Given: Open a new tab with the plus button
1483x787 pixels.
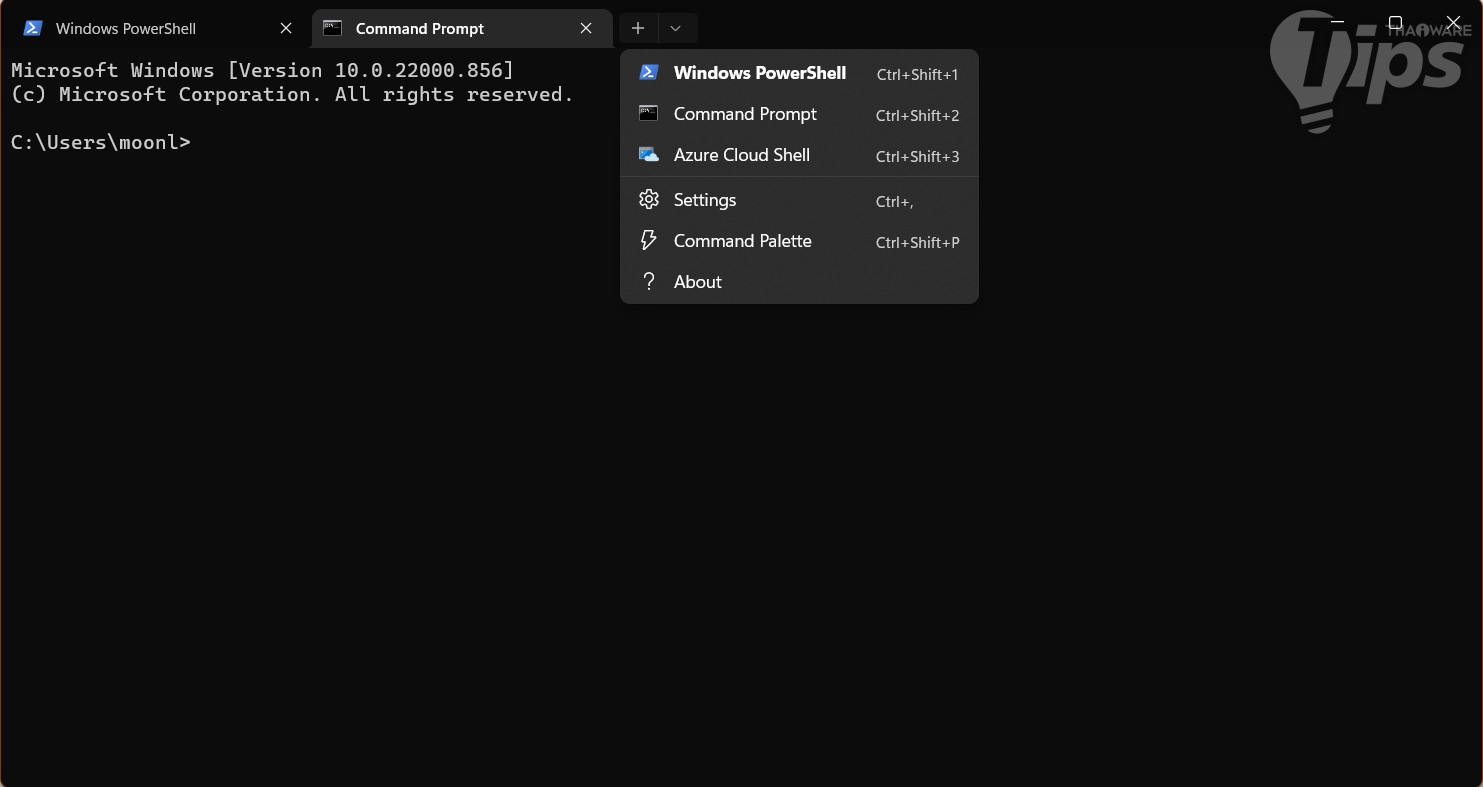Looking at the screenshot, I should pyautogui.click(x=638, y=29).
